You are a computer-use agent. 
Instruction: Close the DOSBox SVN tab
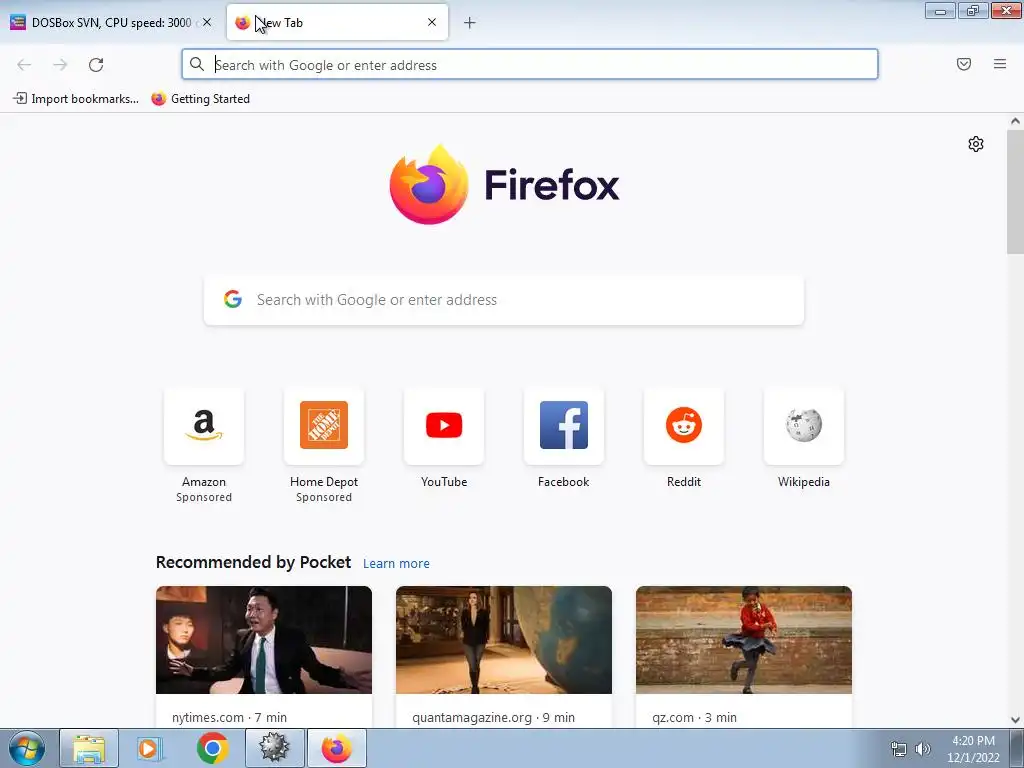207,22
